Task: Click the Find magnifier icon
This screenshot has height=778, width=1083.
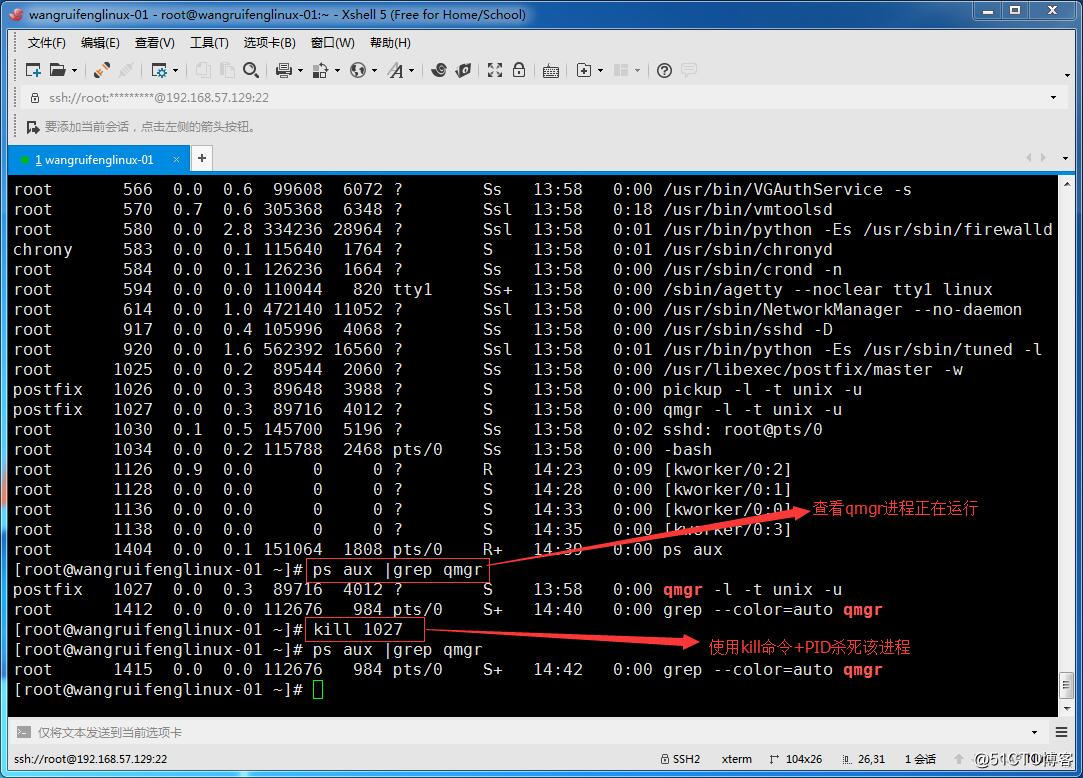Action: [251, 70]
